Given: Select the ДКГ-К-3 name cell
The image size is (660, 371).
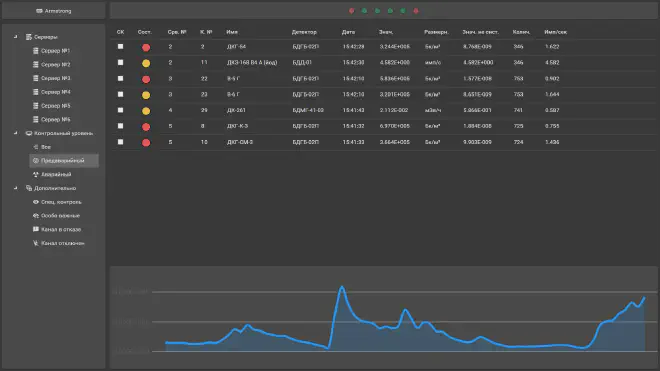Looking at the screenshot, I should (x=237, y=126).
